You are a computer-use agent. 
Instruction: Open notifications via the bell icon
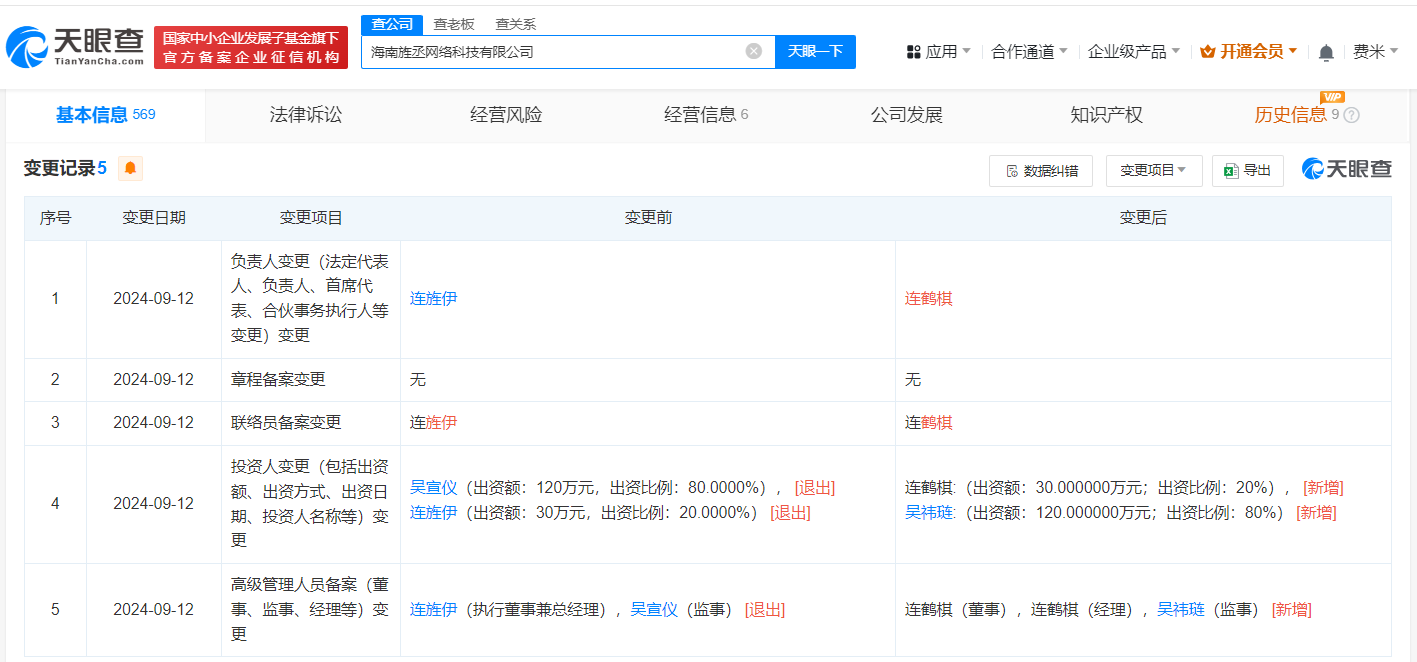click(x=1327, y=51)
